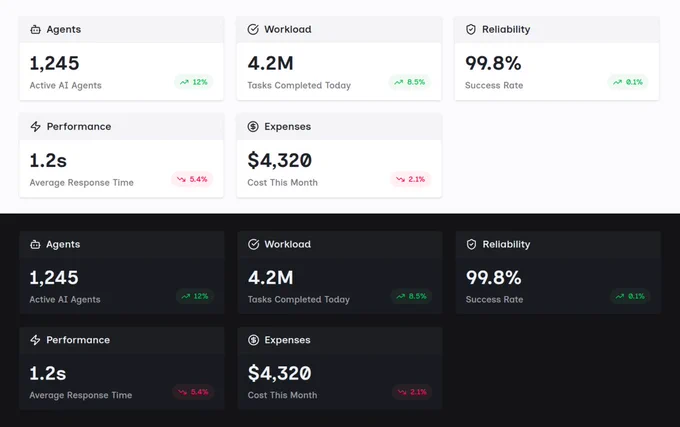The width and height of the screenshot is (680, 427).
Task: Click the $4,320 value in light Expenses card
Action: click(280, 160)
